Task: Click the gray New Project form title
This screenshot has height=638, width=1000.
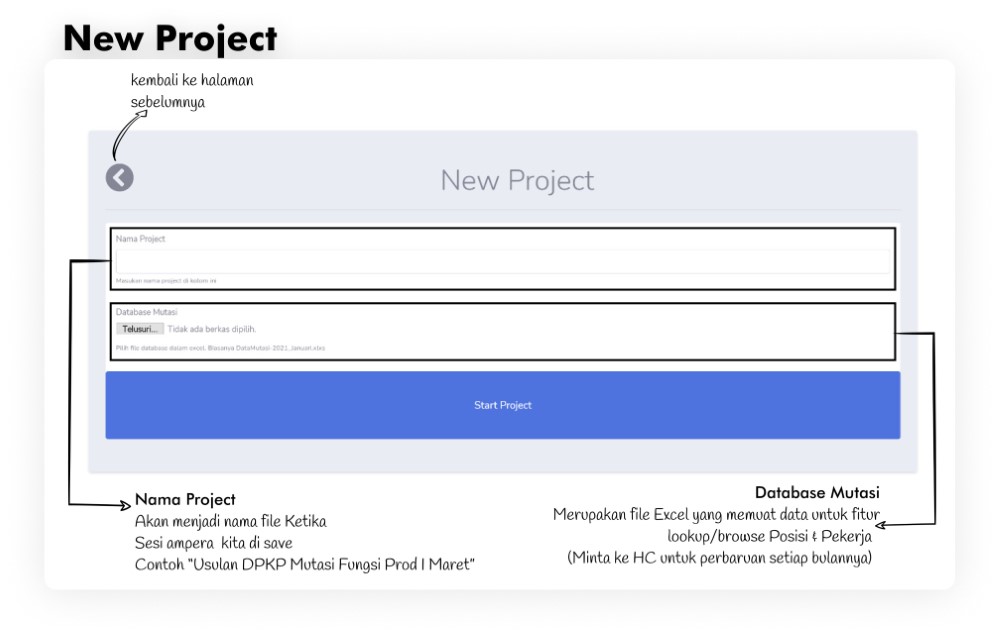Action: 517,181
